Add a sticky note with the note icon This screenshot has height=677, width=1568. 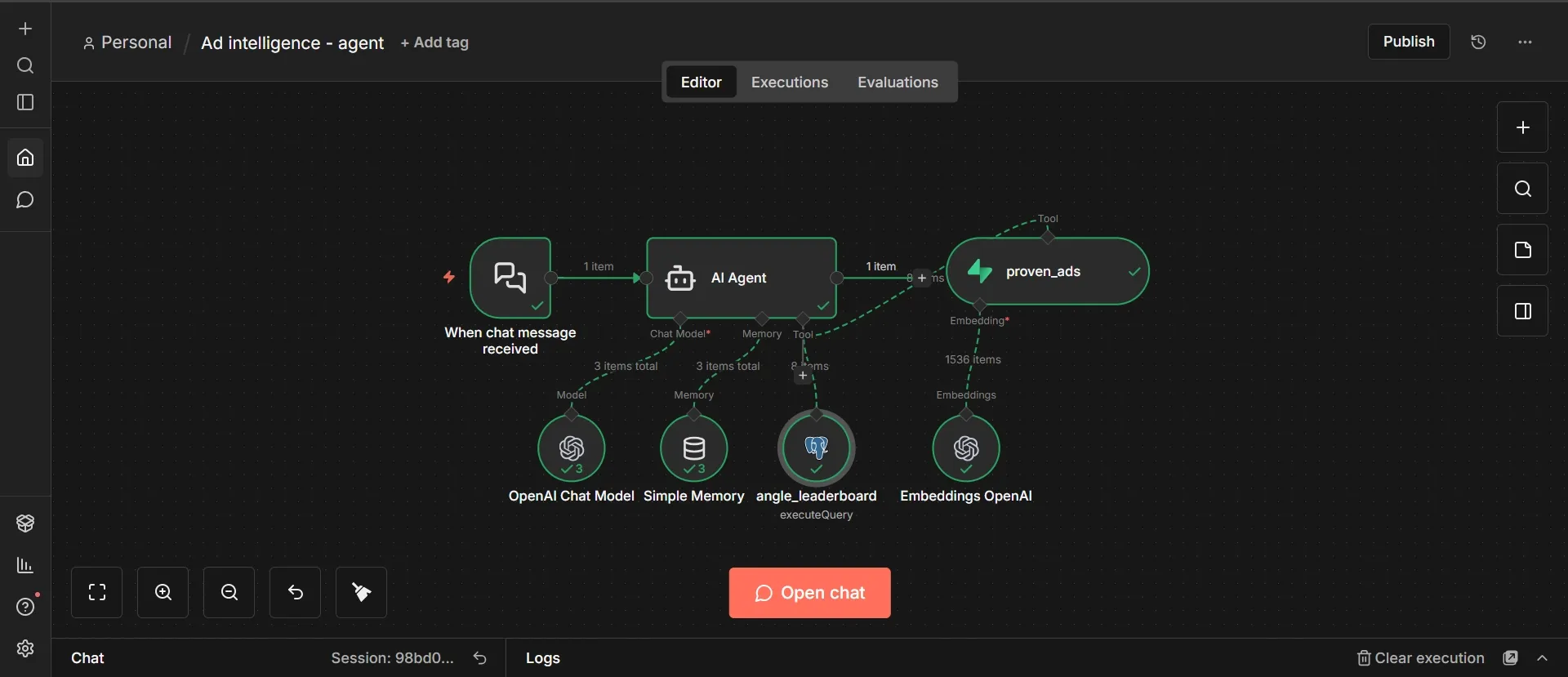[1522, 250]
